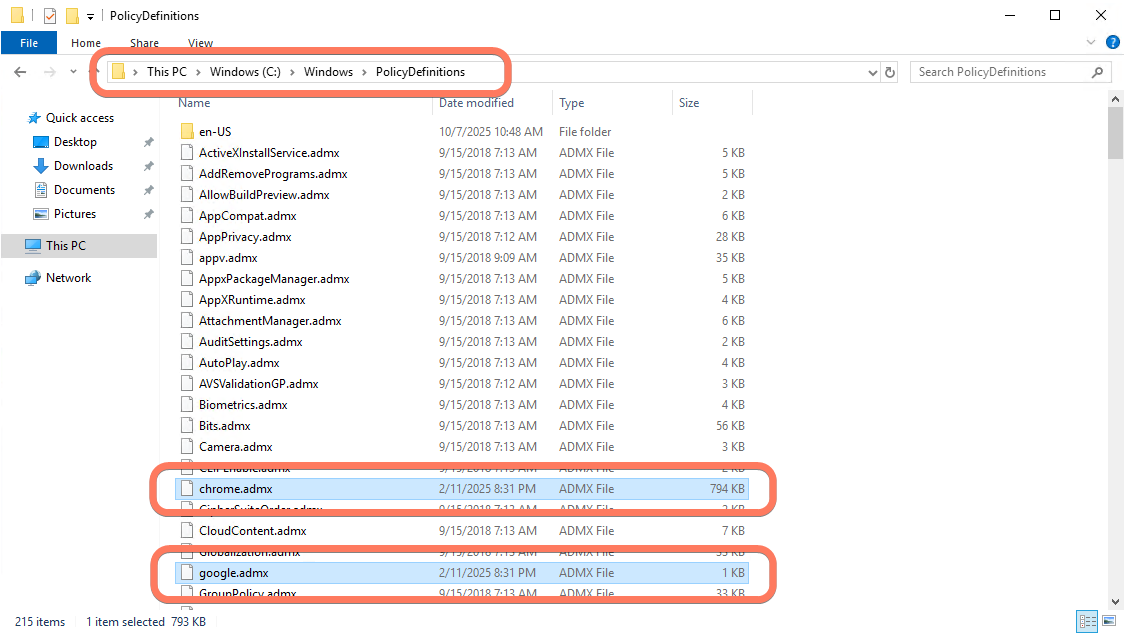Select the en-US folder icon
Screen dimensions: 1125x634
coord(186,132)
